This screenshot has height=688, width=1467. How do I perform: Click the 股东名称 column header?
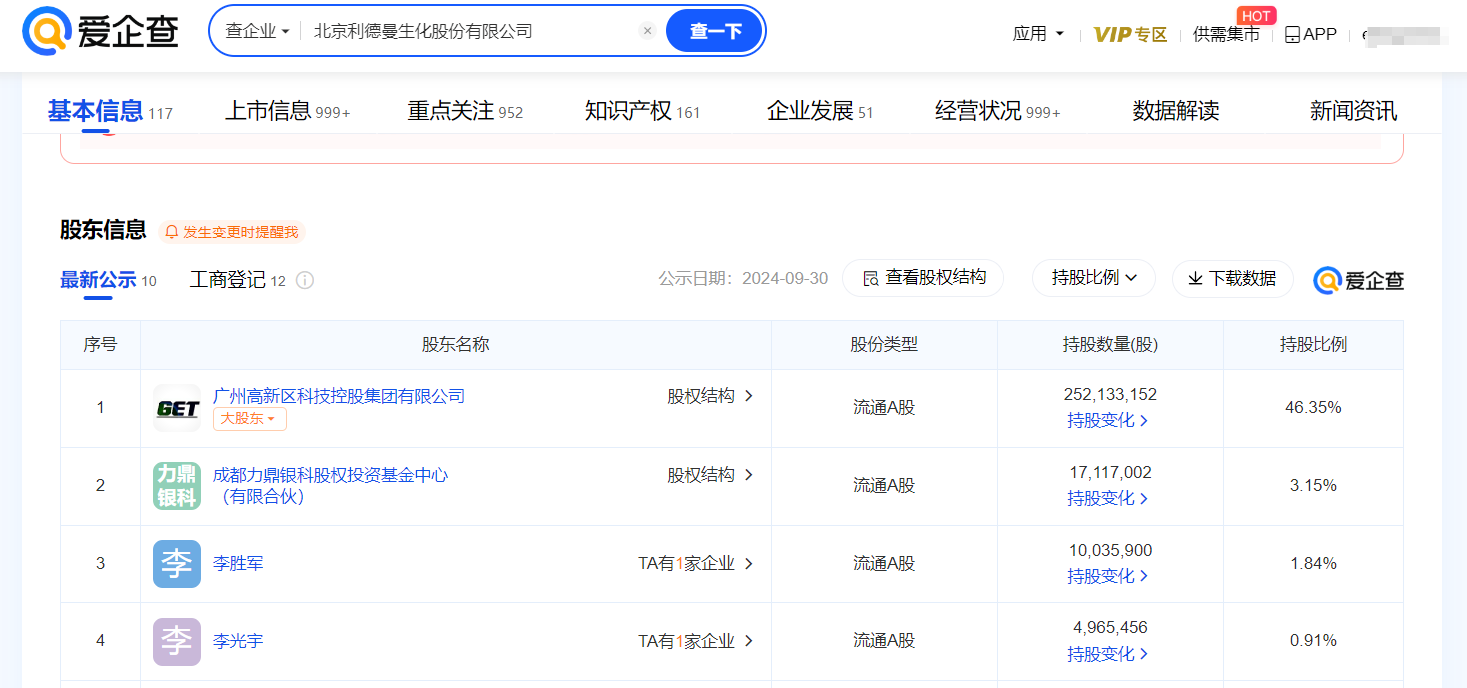(x=456, y=345)
